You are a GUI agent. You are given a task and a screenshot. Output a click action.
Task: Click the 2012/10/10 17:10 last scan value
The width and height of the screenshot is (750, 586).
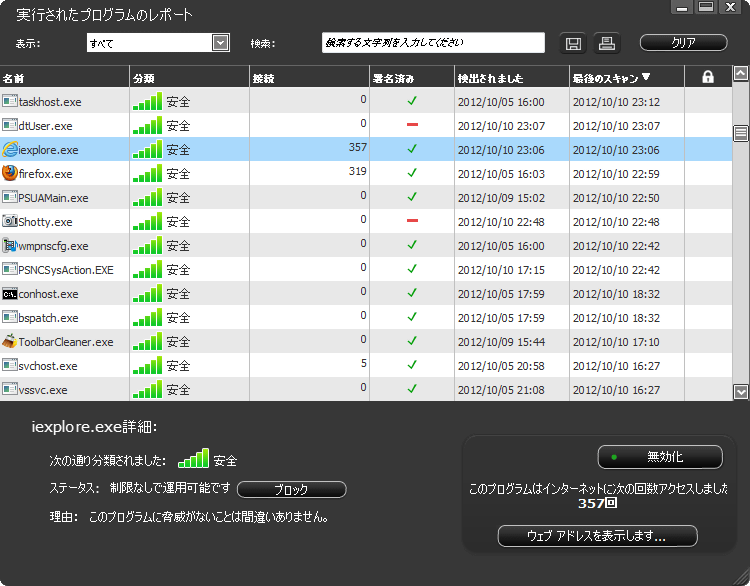pos(616,342)
